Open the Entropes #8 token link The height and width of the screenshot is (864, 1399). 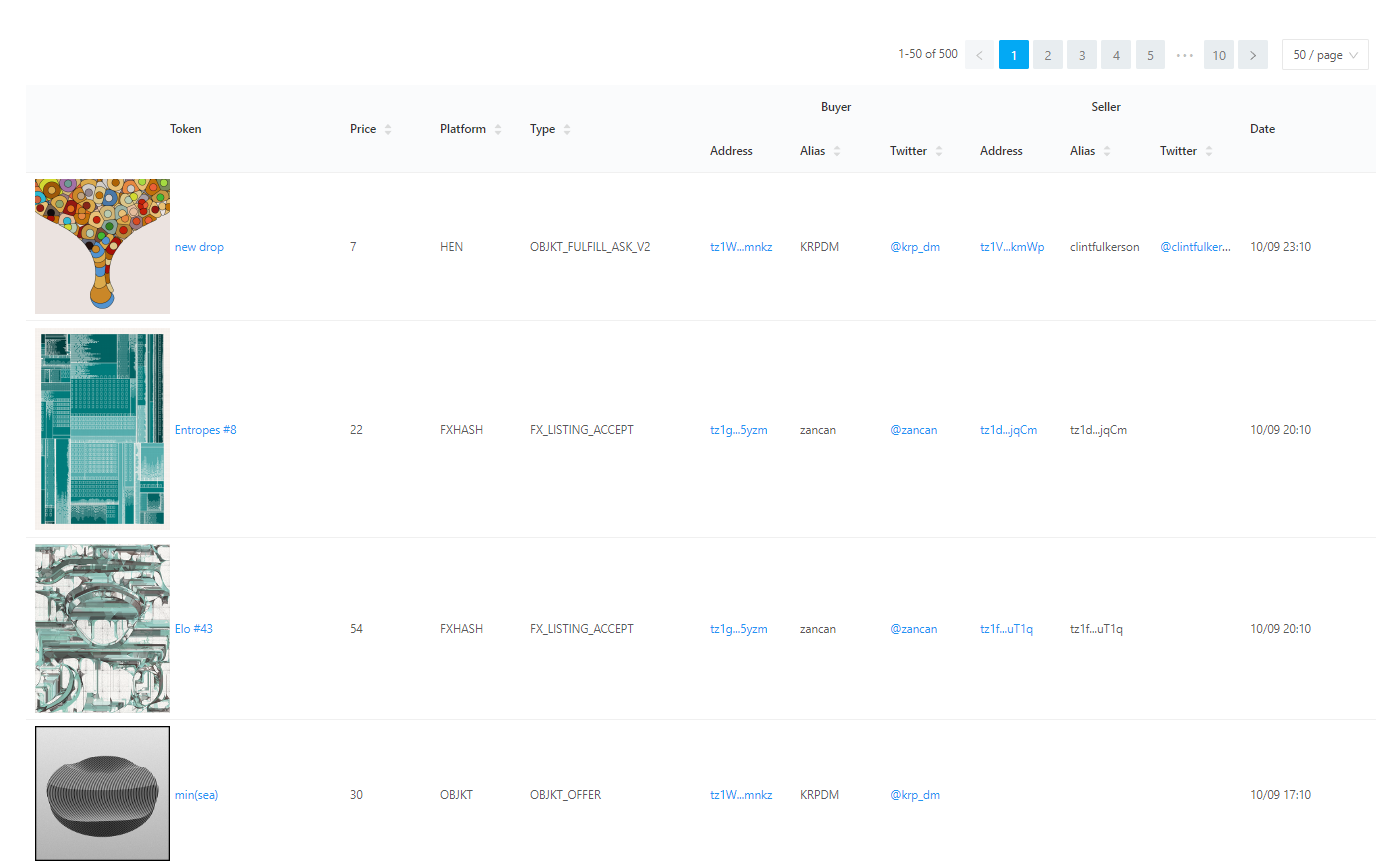[x=206, y=430]
